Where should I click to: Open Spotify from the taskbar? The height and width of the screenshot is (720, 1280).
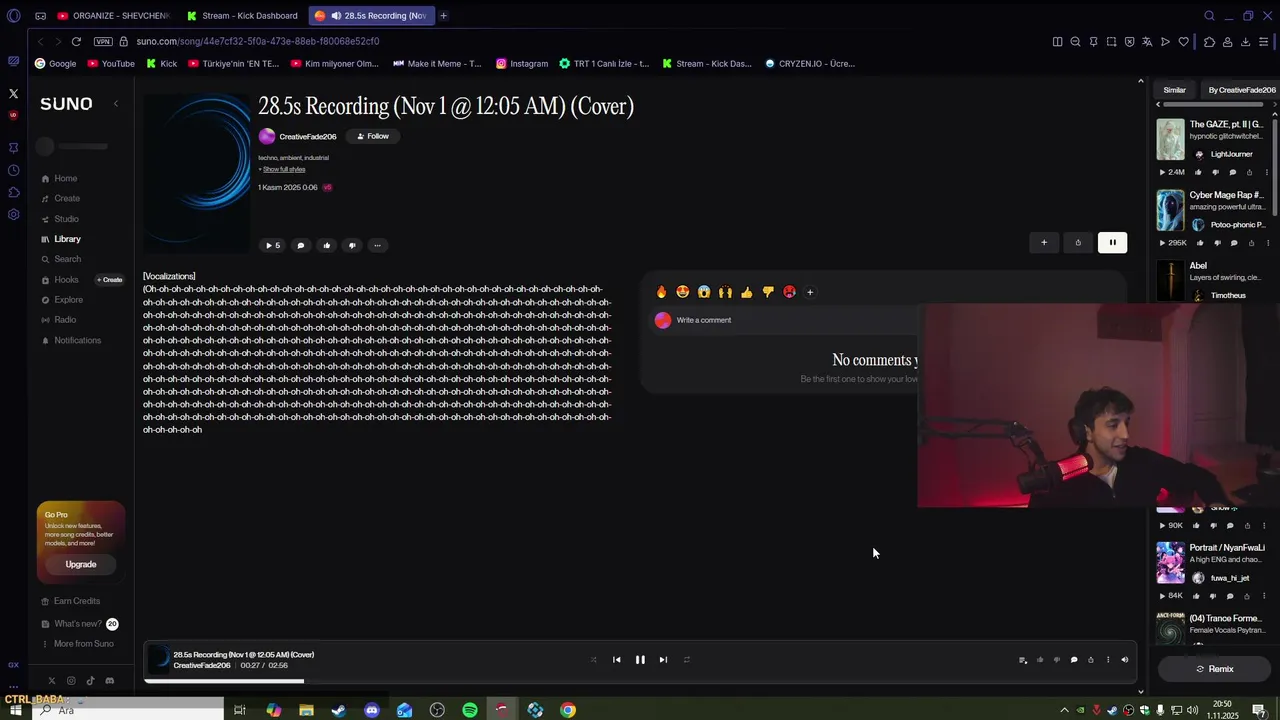pyautogui.click(x=470, y=710)
